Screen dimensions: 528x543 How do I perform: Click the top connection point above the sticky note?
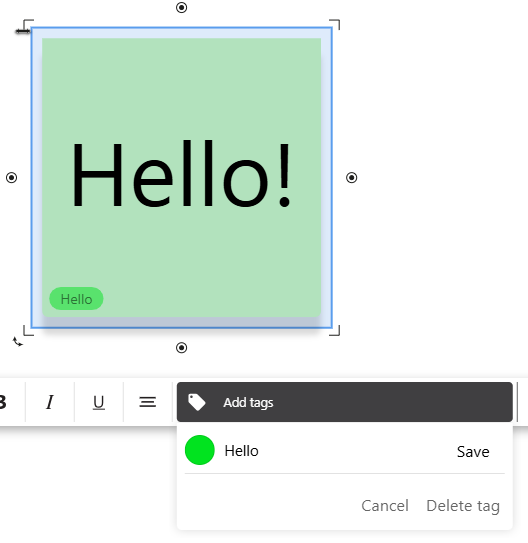pos(181,7)
